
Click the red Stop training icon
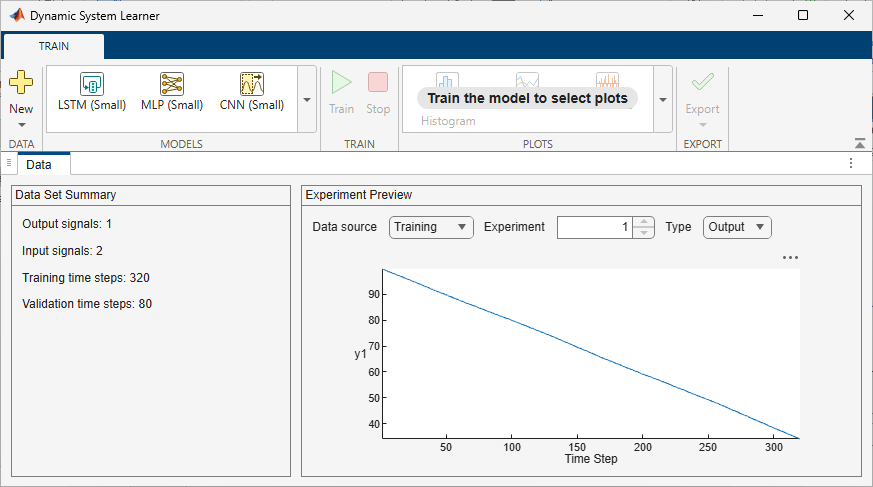[x=378, y=82]
